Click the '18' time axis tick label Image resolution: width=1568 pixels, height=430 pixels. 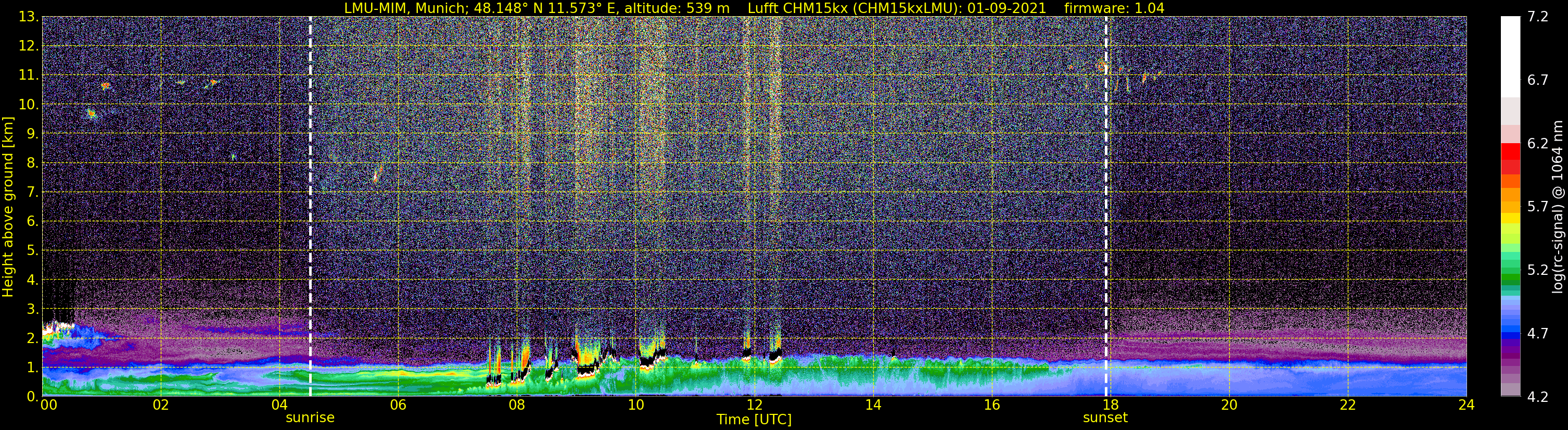[1110, 405]
